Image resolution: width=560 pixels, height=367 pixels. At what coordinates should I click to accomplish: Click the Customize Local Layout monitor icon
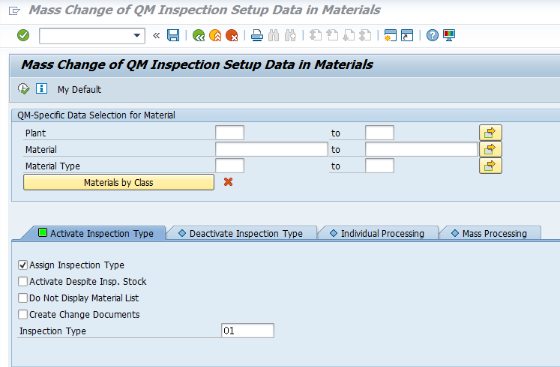pos(449,35)
